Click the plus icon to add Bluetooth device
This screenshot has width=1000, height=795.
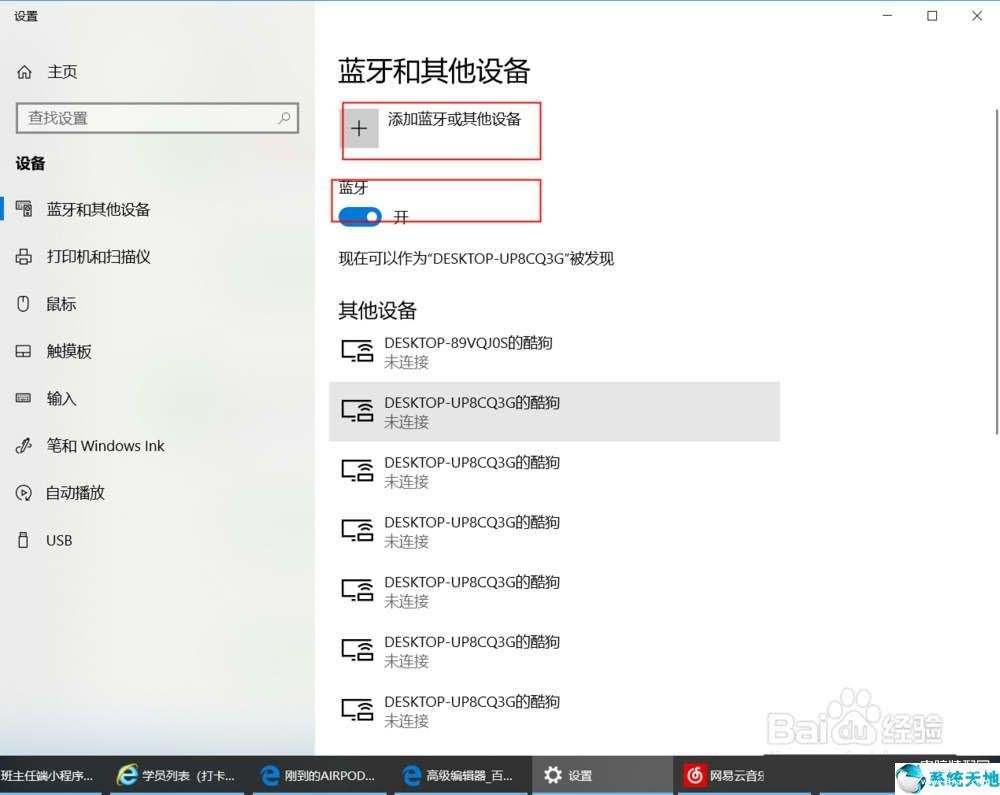360,128
